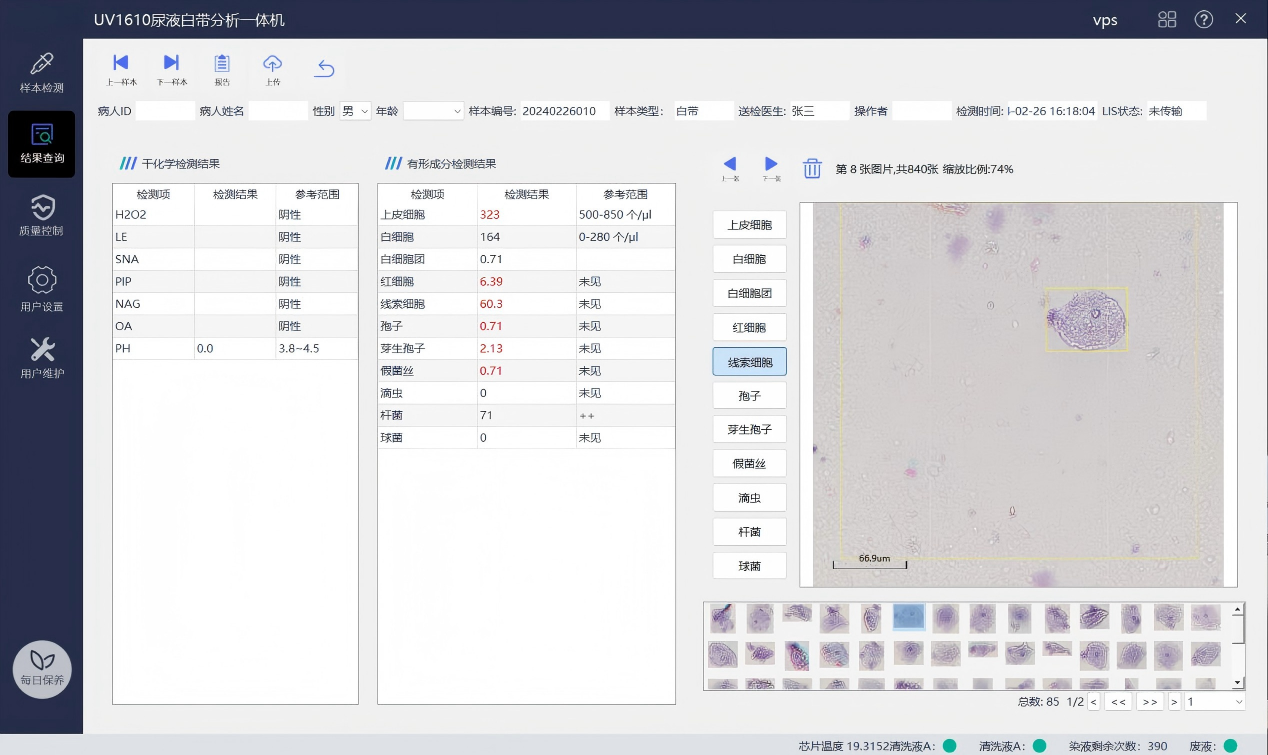The width and height of the screenshot is (1268, 755).
Task: Delete current image with trash icon
Action: point(812,168)
